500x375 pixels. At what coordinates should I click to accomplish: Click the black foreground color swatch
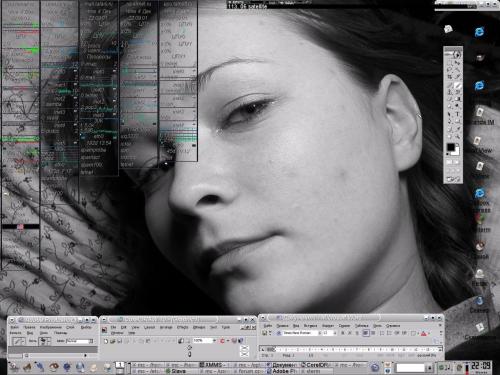coord(451,147)
